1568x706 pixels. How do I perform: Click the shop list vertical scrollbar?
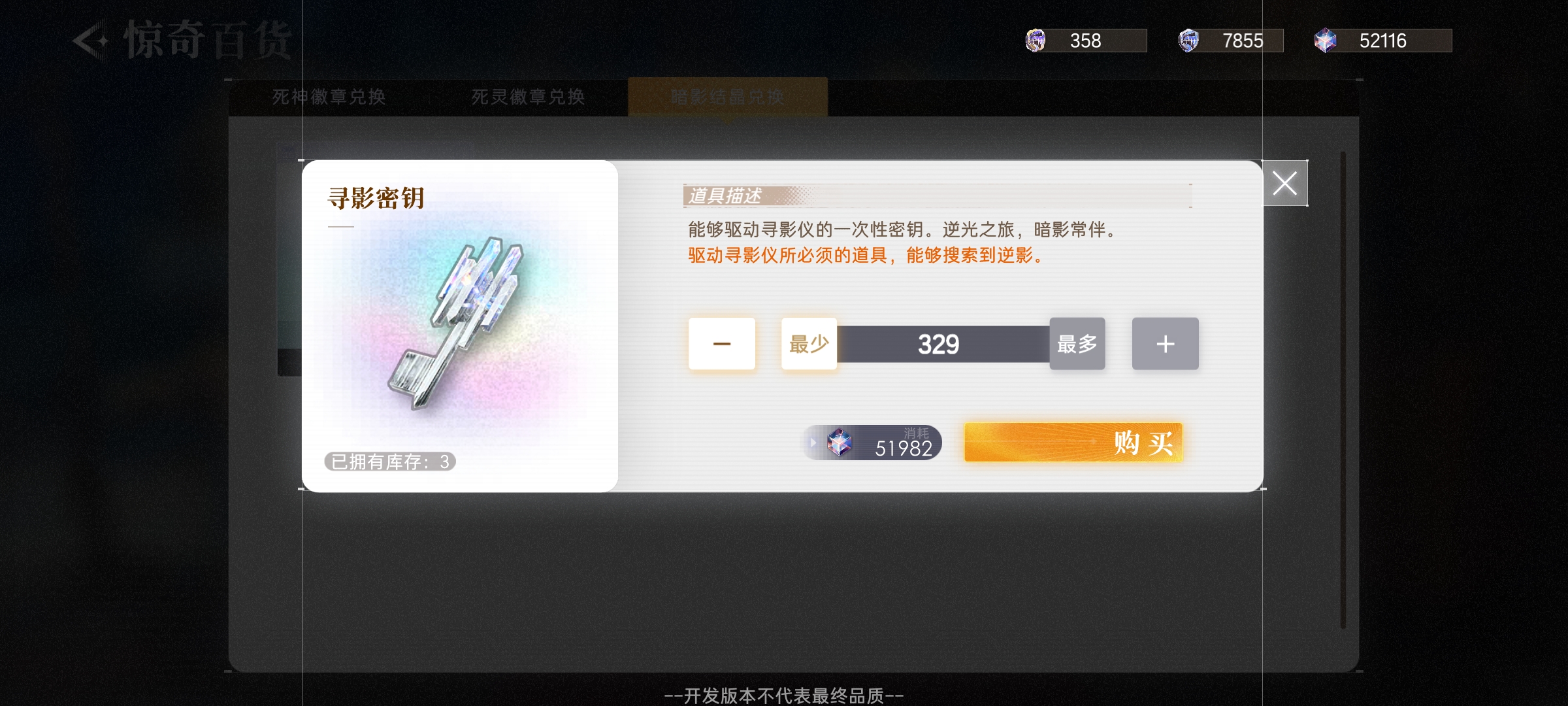point(1343,390)
